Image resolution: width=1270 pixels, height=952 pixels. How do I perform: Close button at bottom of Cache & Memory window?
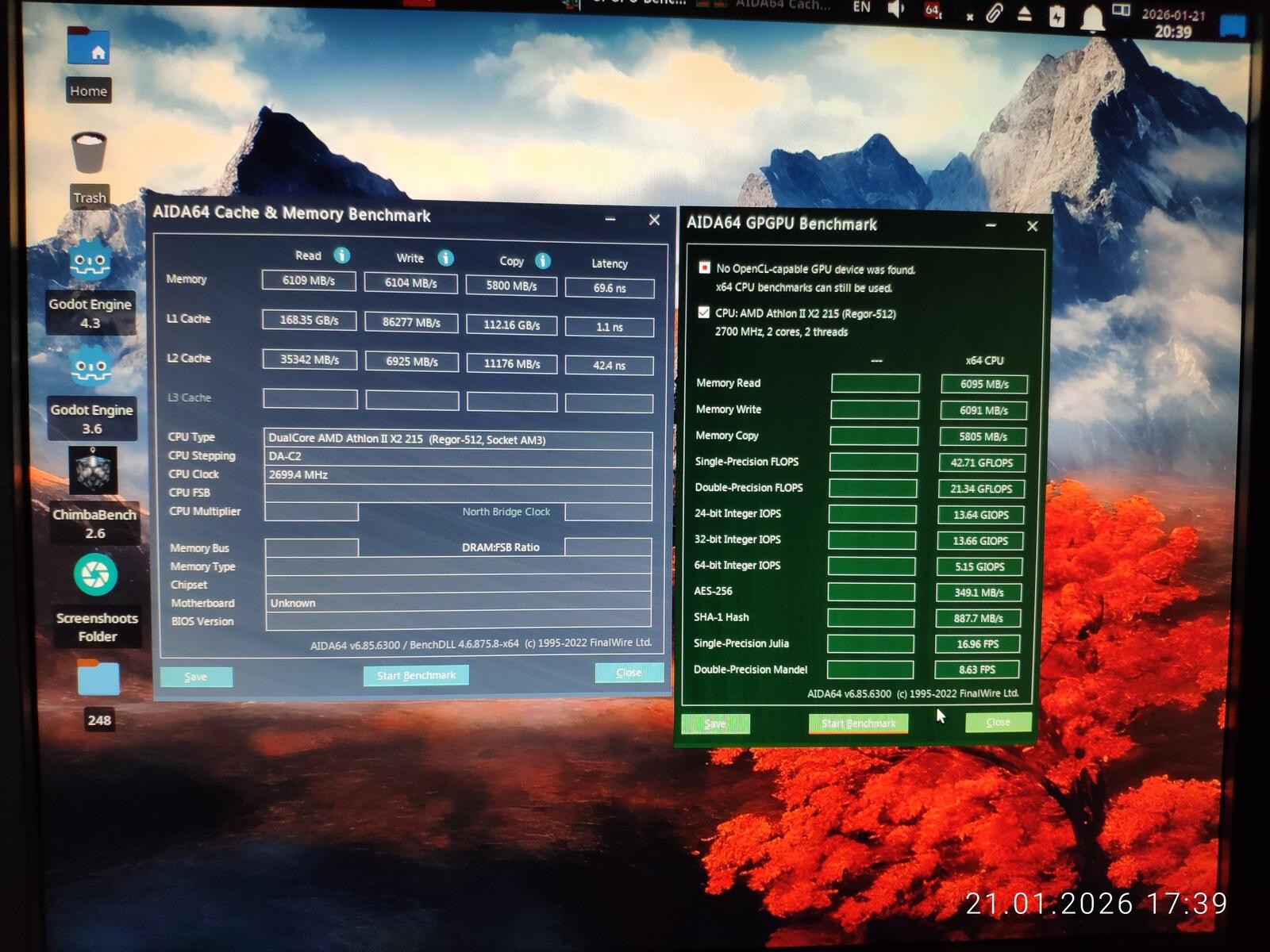pyautogui.click(x=629, y=673)
